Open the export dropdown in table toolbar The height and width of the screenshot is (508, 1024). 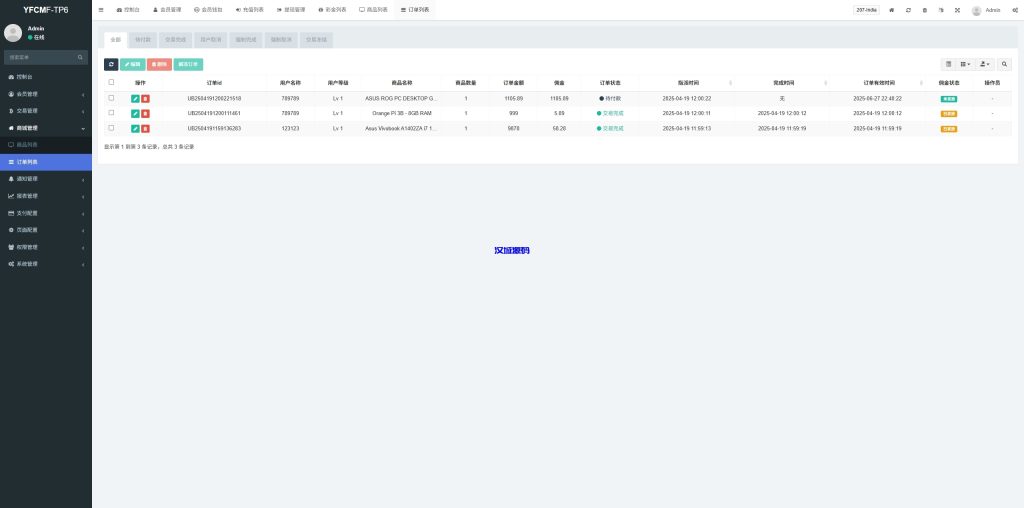click(x=985, y=64)
